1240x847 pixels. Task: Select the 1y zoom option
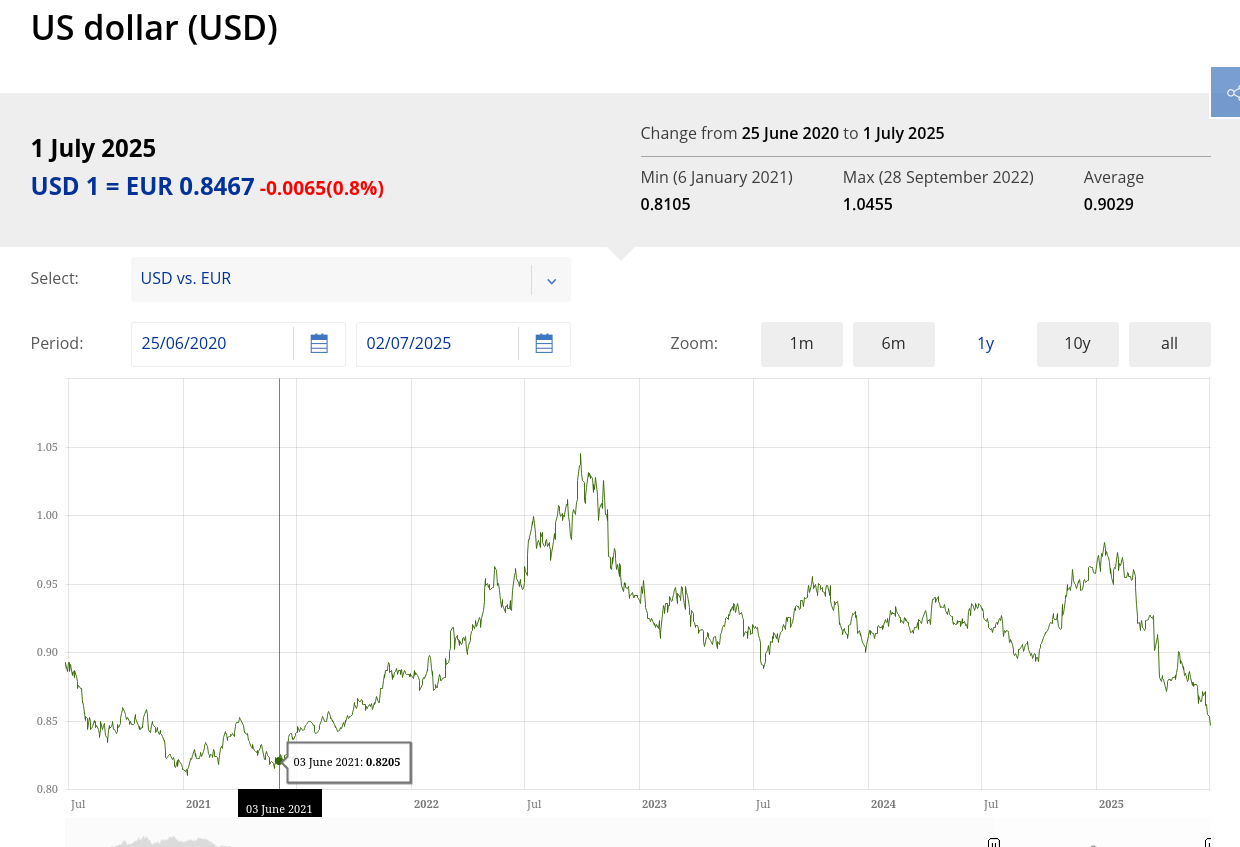[986, 344]
